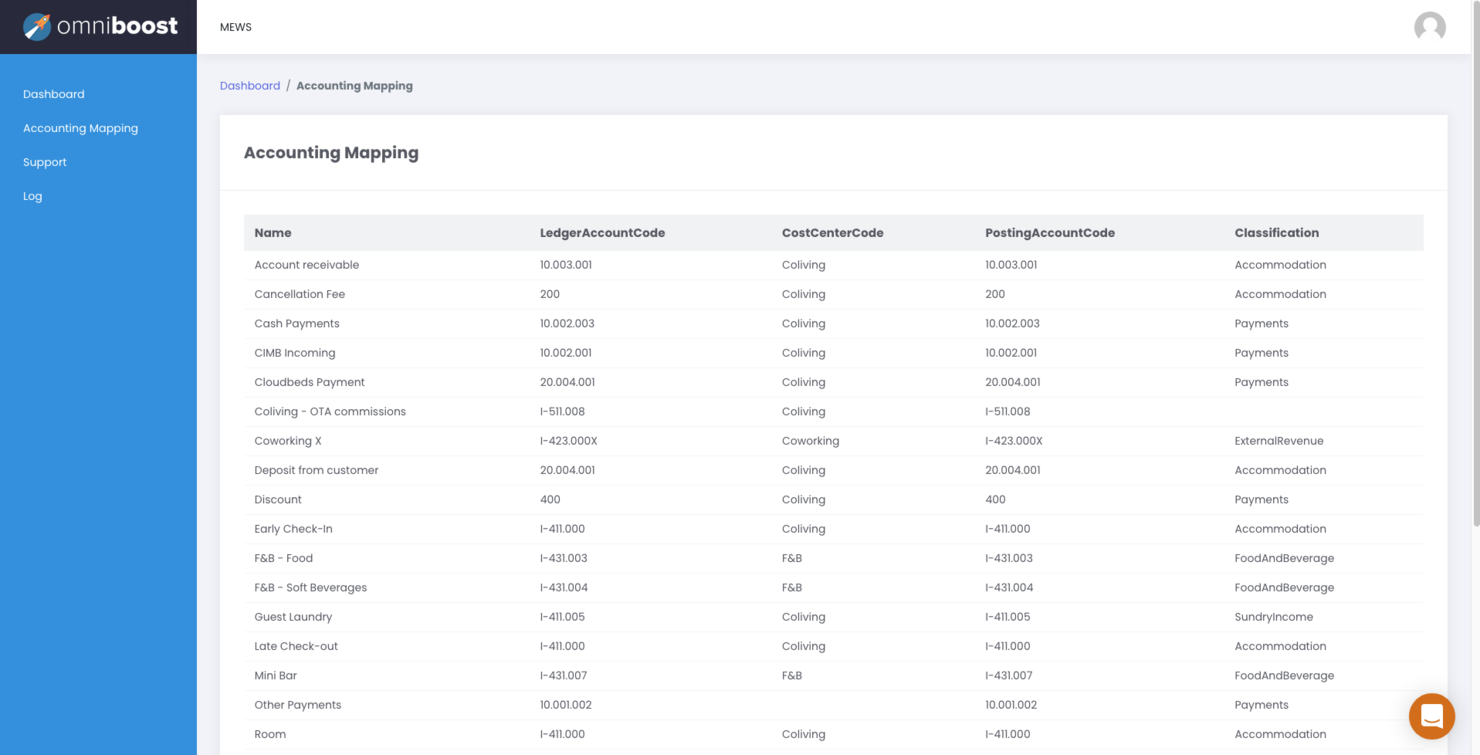Select the Coworking X mapping row

(x=288, y=440)
